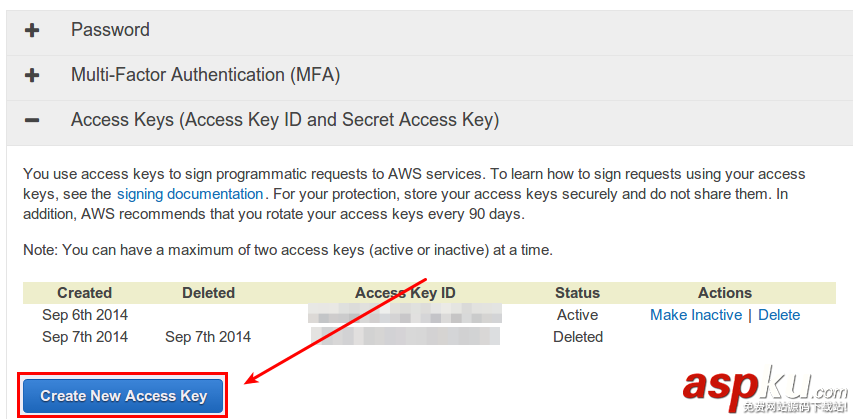Collapse Access Keys using the minus icon

(x=32, y=120)
